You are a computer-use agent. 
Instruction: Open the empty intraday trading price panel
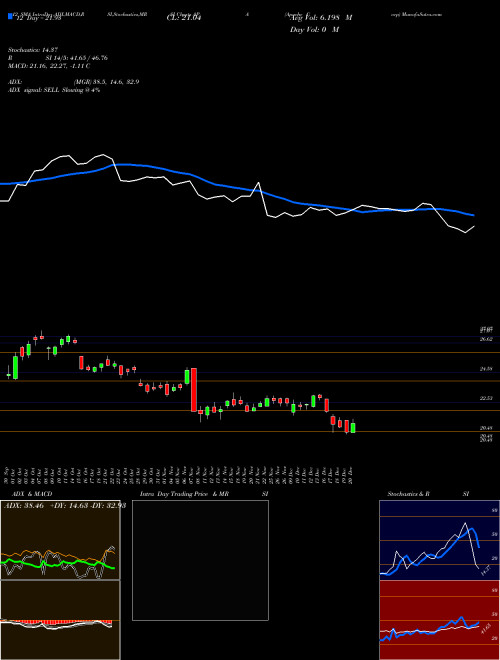pyautogui.click(x=200, y=560)
